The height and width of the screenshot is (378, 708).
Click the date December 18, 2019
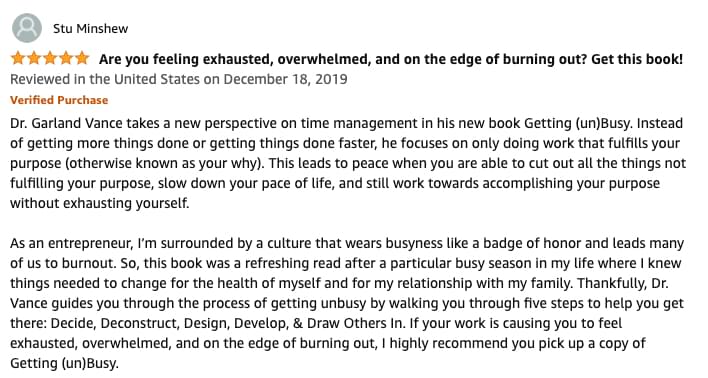tap(285, 79)
